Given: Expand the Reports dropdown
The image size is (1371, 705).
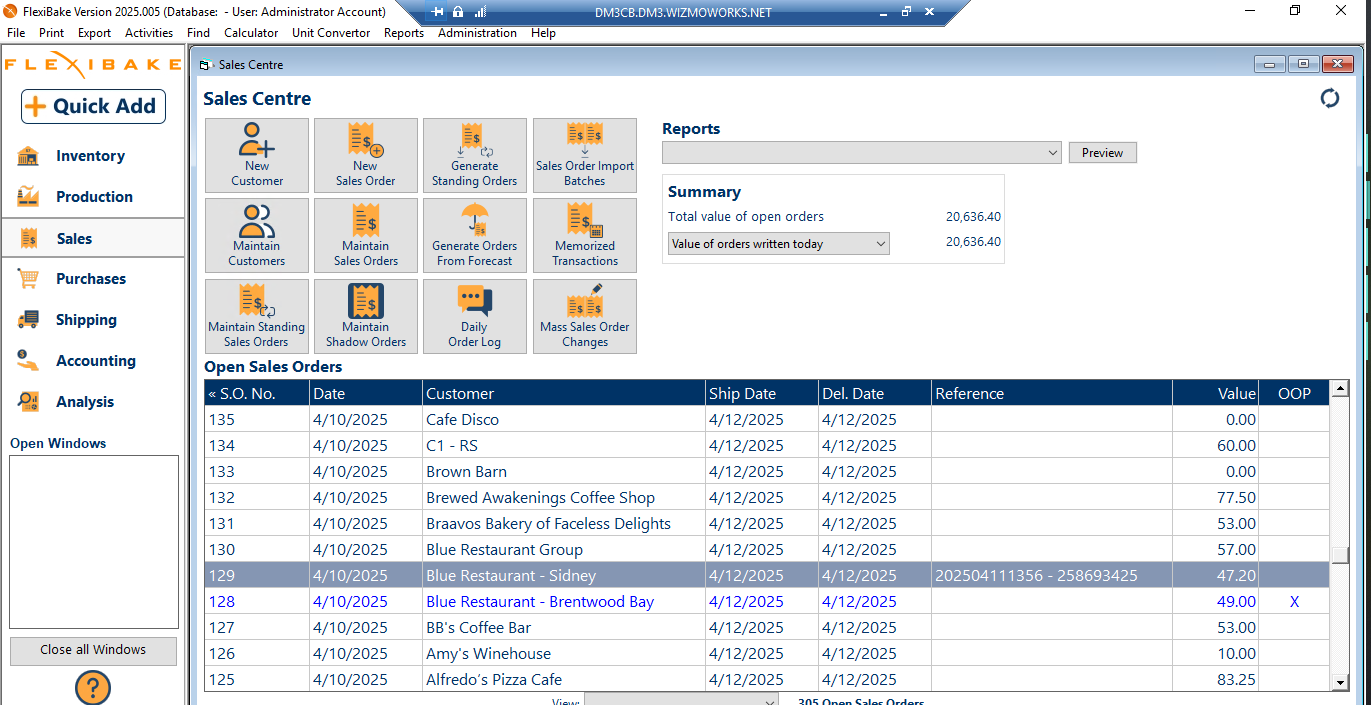Looking at the screenshot, I should point(862,153).
